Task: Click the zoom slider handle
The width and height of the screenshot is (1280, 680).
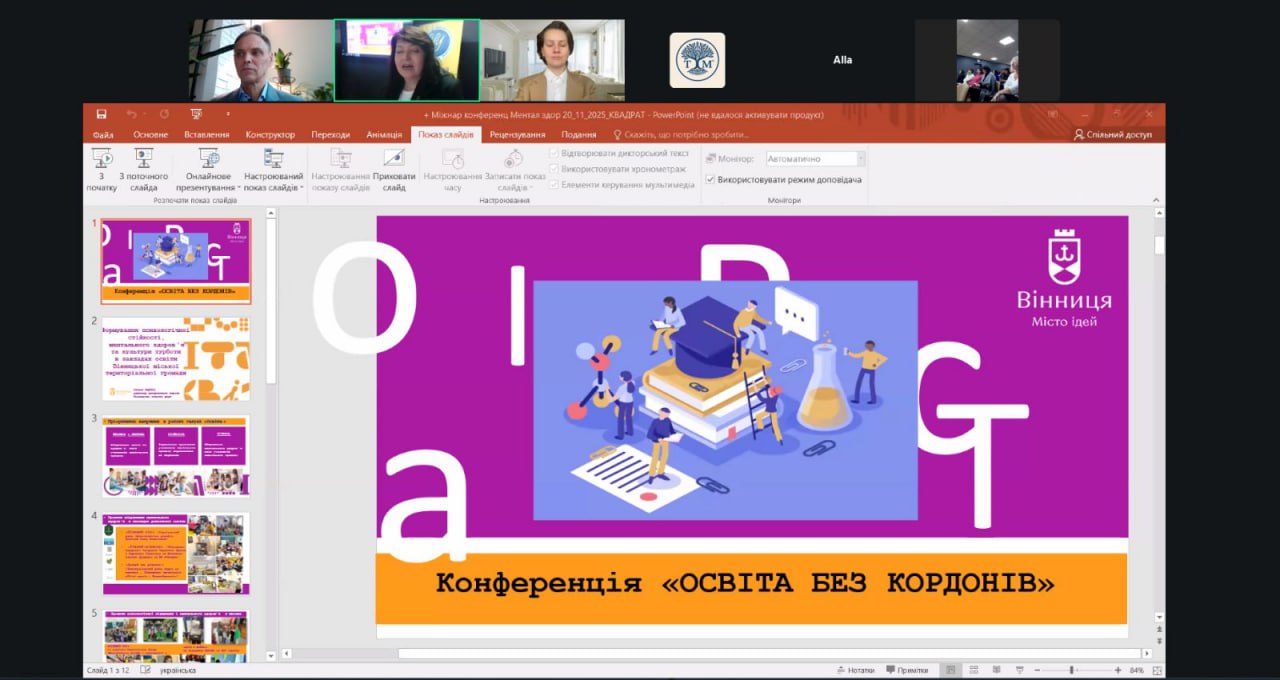Action: 1071,670
